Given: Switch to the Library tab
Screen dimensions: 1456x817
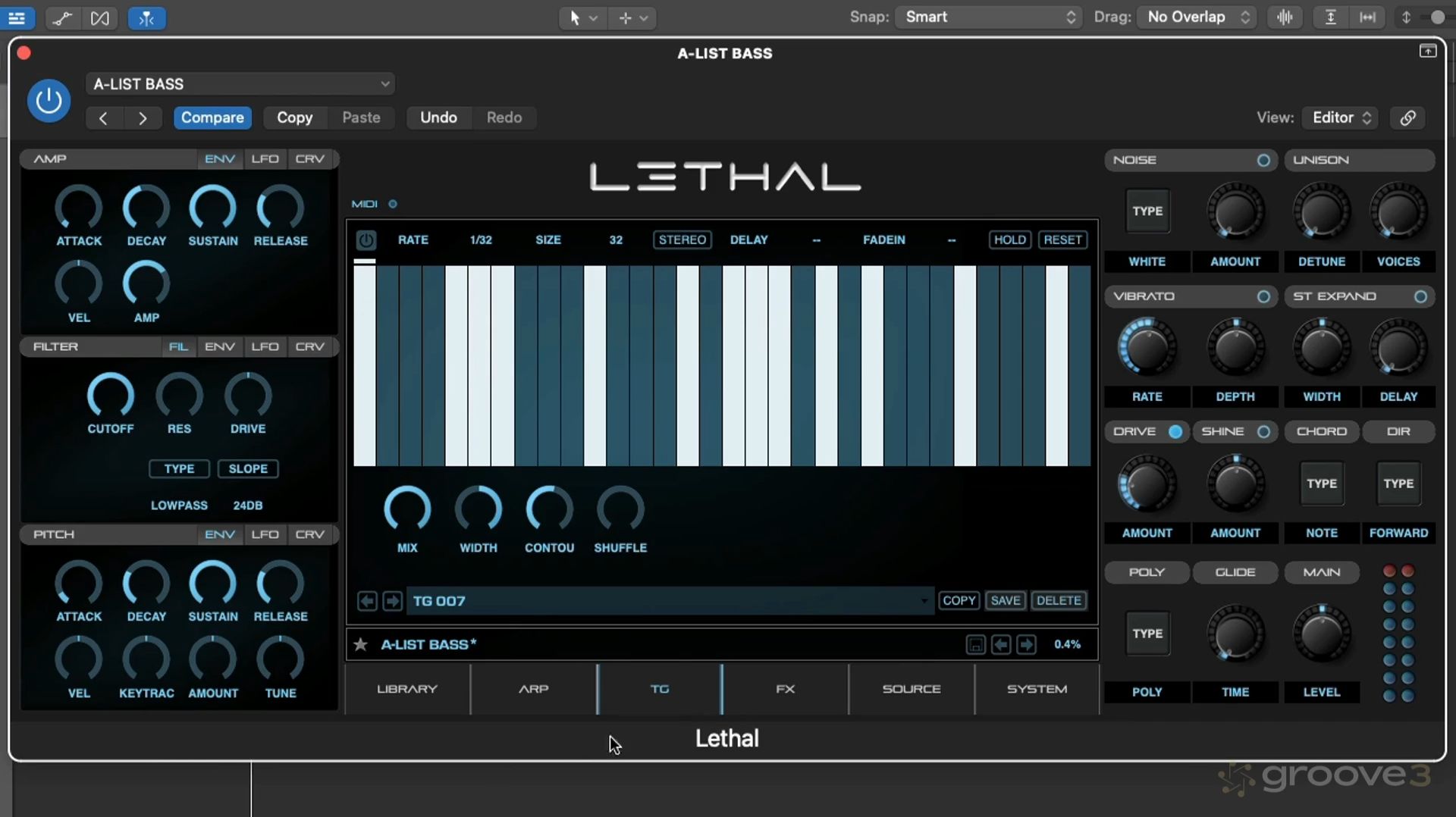Looking at the screenshot, I should click(x=407, y=689).
